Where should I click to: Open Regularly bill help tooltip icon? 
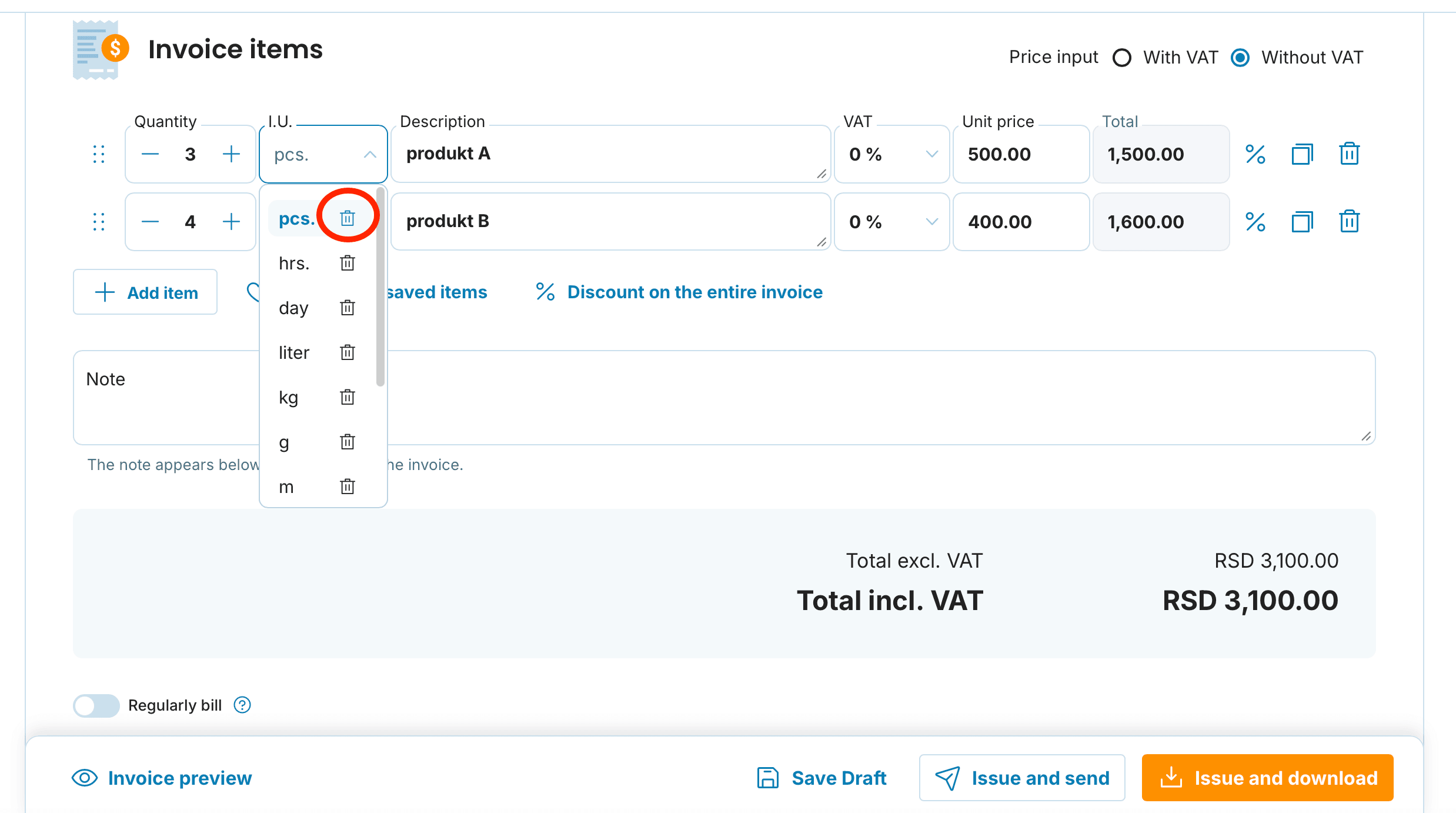(x=242, y=705)
